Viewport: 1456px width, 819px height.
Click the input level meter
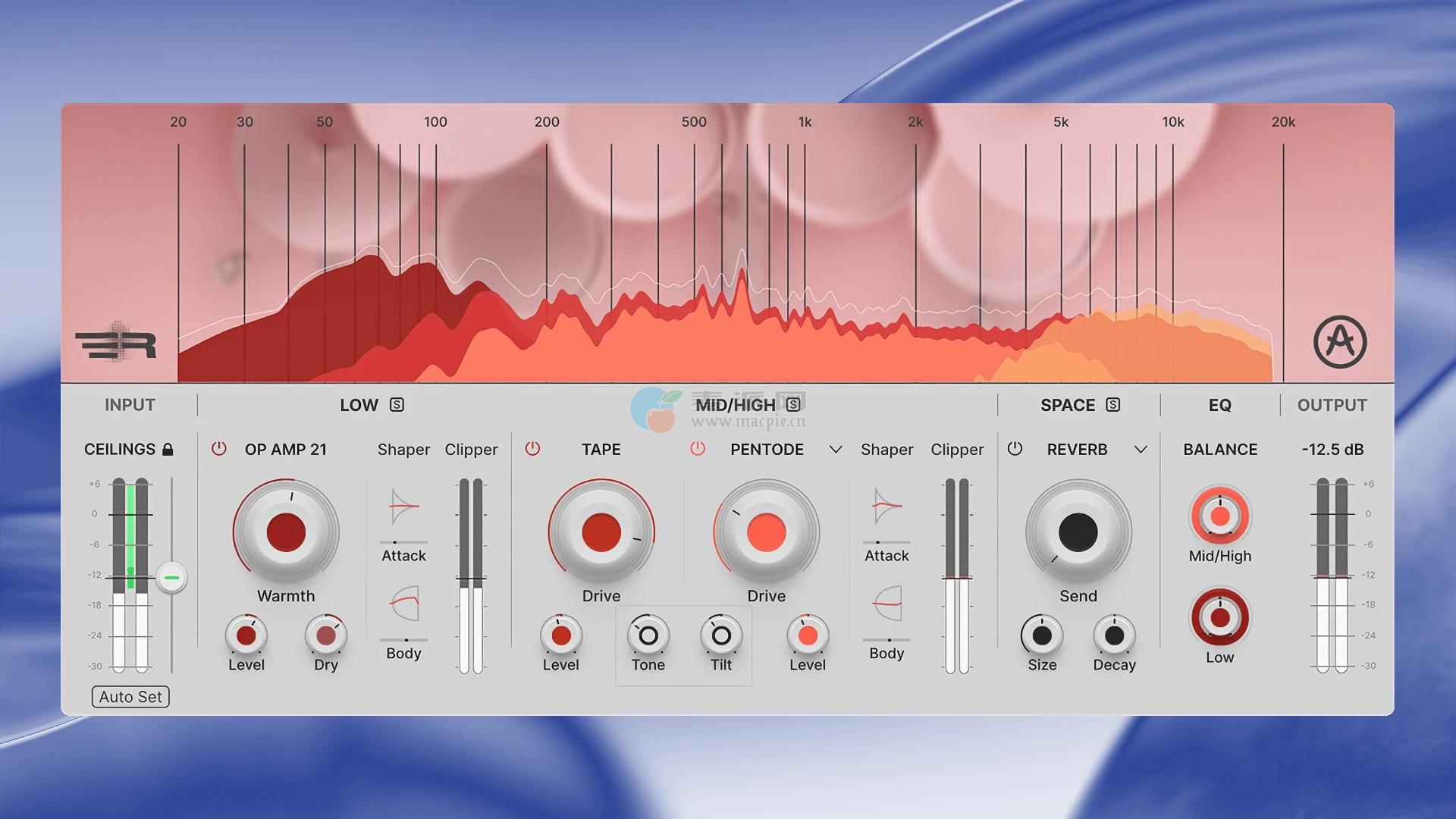[130, 575]
